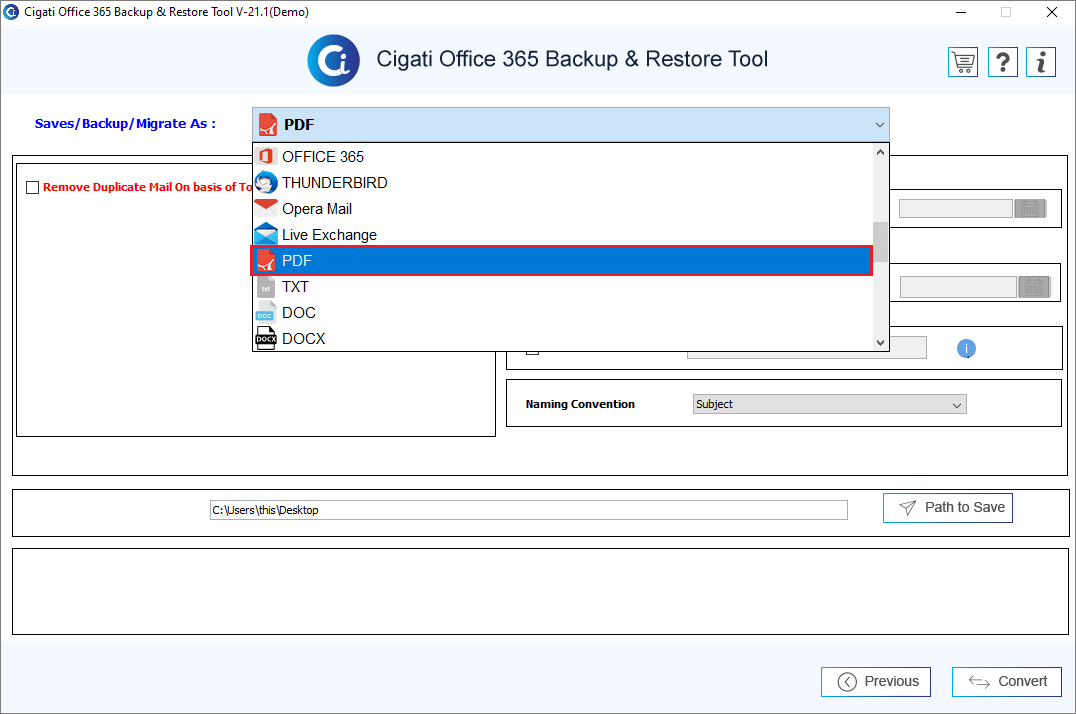Click the format list scrollbar thumb
This screenshot has width=1076, height=714.
point(880,242)
